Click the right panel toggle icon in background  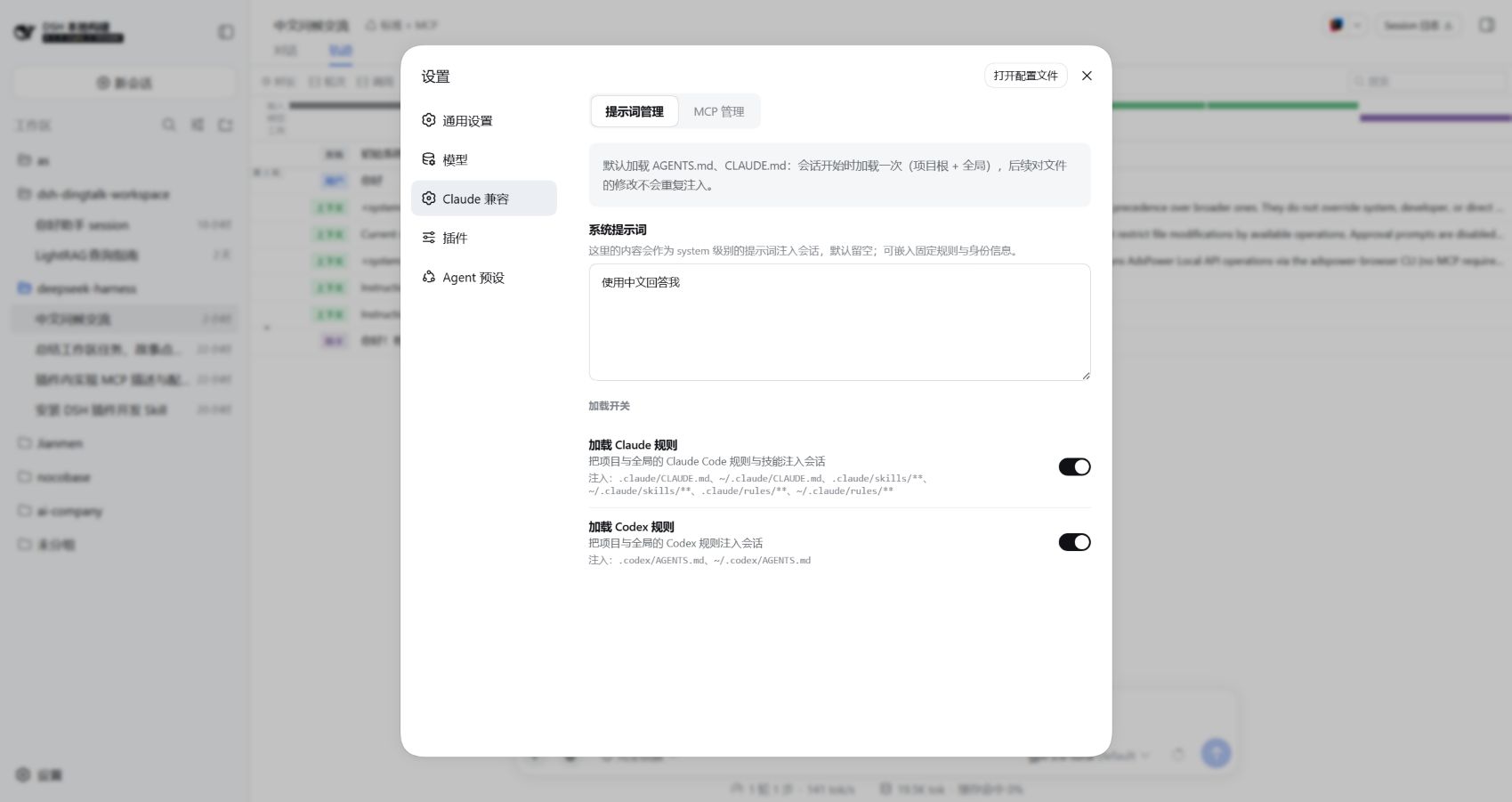1486,25
